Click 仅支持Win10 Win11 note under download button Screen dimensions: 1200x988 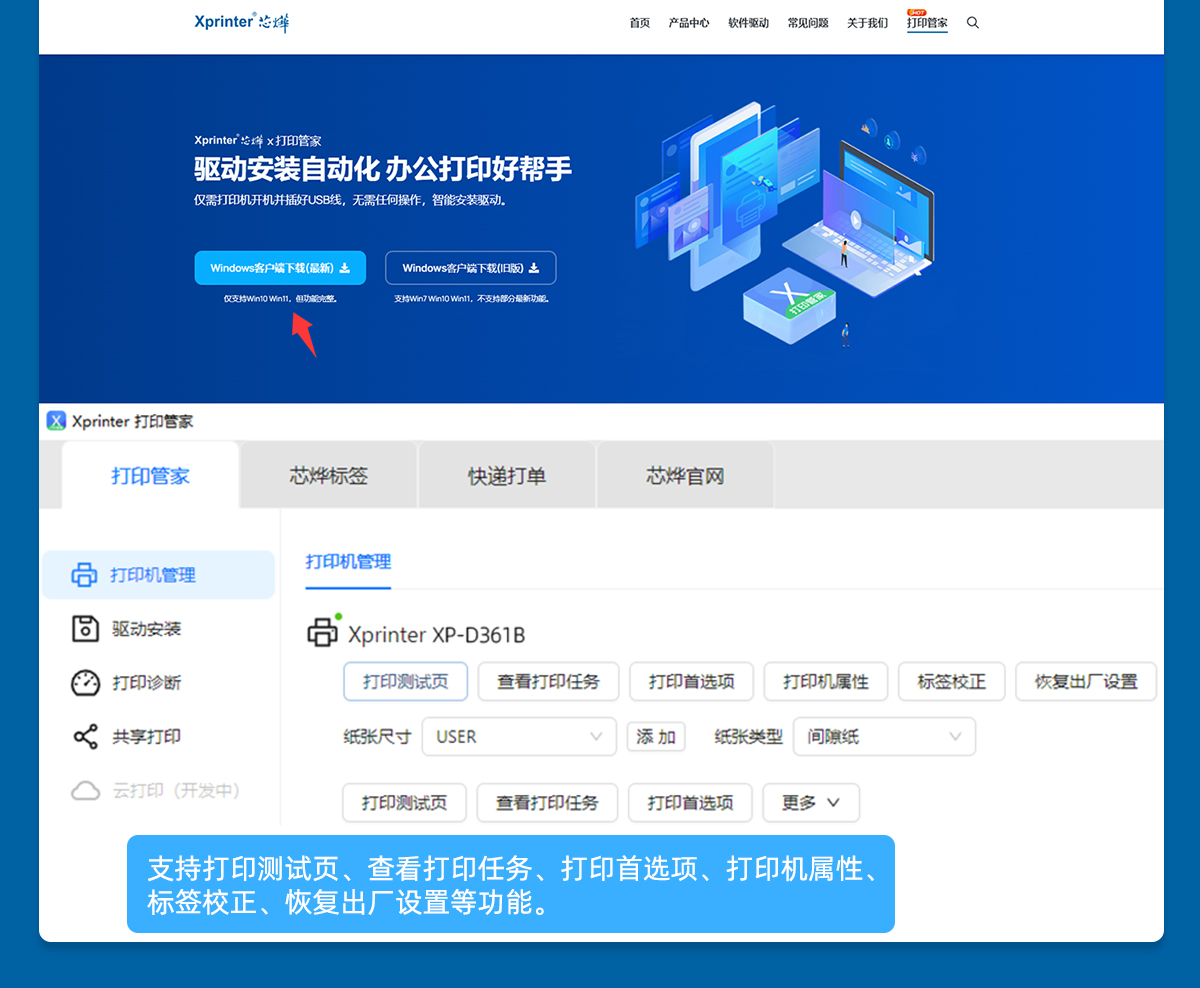[280, 298]
